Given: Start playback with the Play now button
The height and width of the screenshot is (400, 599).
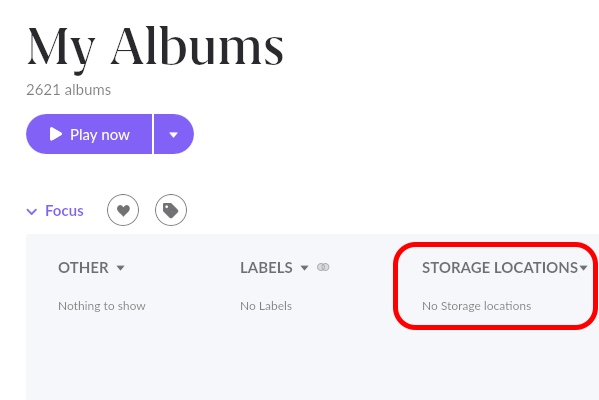Looking at the screenshot, I should pos(89,134).
